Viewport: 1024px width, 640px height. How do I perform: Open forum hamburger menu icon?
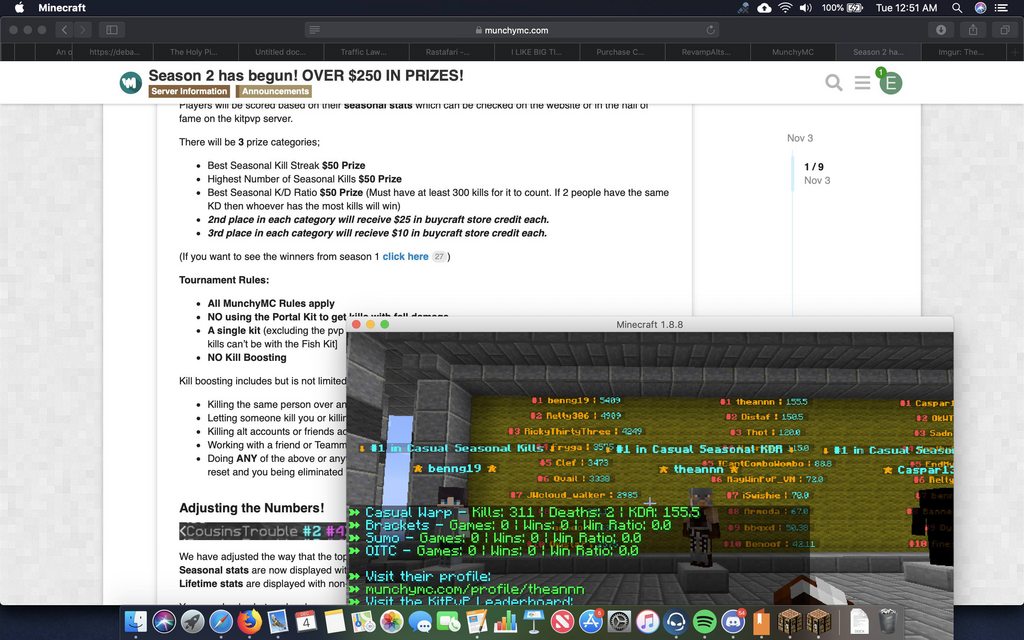[862, 82]
